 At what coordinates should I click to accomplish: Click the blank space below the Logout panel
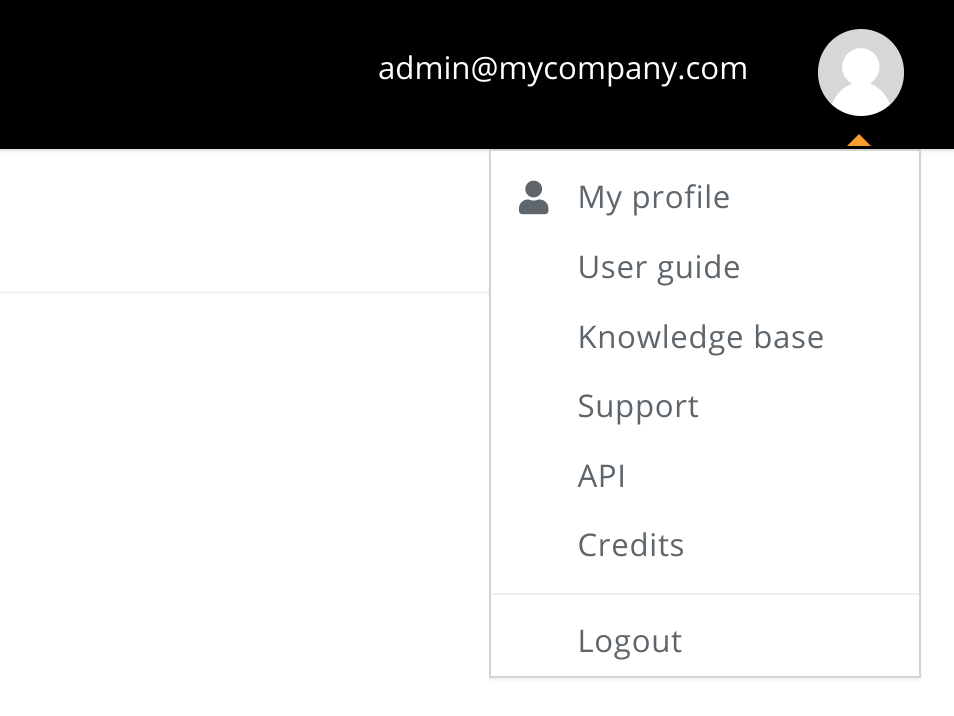[x=705, y=697]
